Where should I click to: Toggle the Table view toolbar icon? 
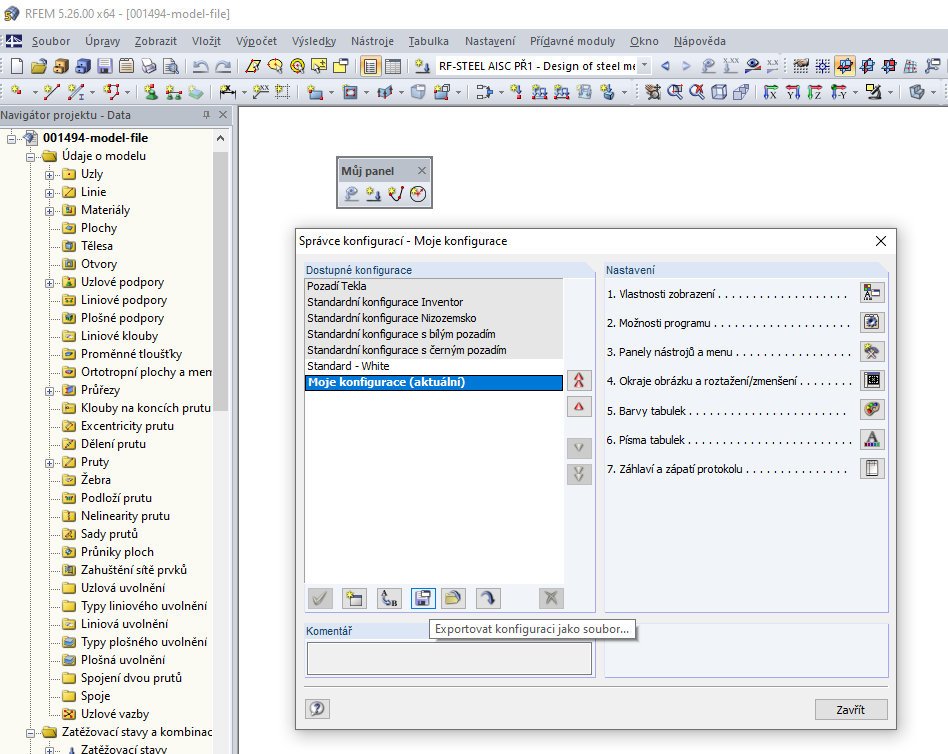392,66
